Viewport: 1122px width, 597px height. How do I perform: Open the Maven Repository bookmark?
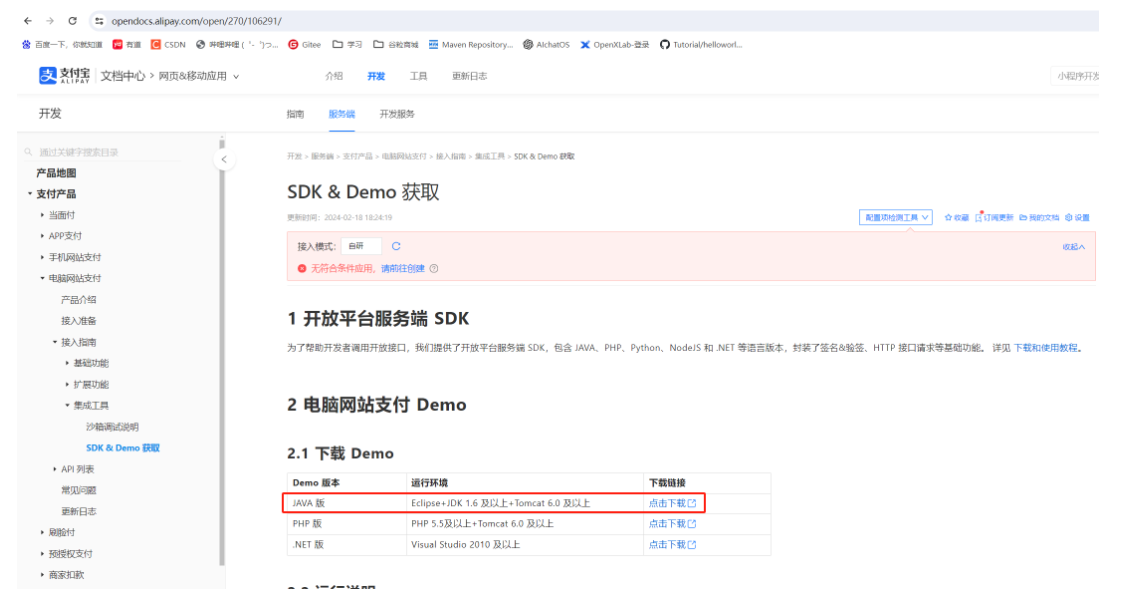click(x=471, y=44)
